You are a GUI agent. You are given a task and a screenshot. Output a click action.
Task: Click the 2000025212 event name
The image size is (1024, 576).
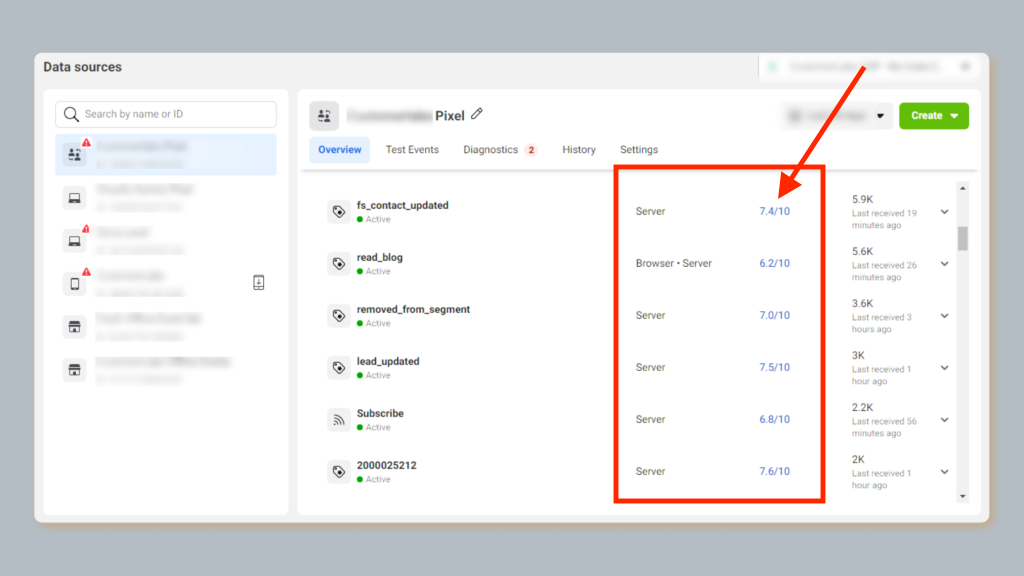point(387,466)
